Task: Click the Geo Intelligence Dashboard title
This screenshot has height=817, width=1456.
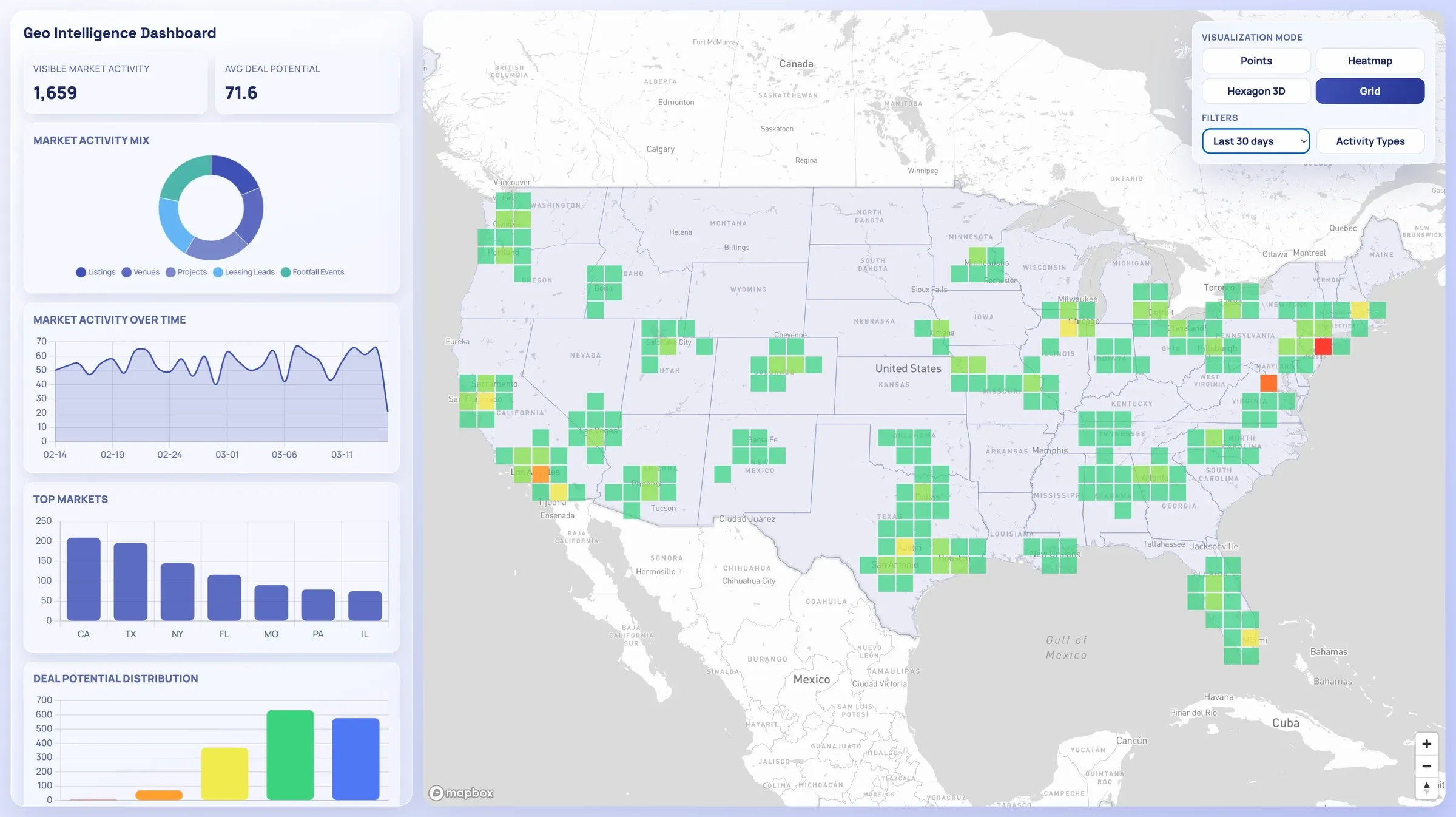Action: [x=120, y=33]
